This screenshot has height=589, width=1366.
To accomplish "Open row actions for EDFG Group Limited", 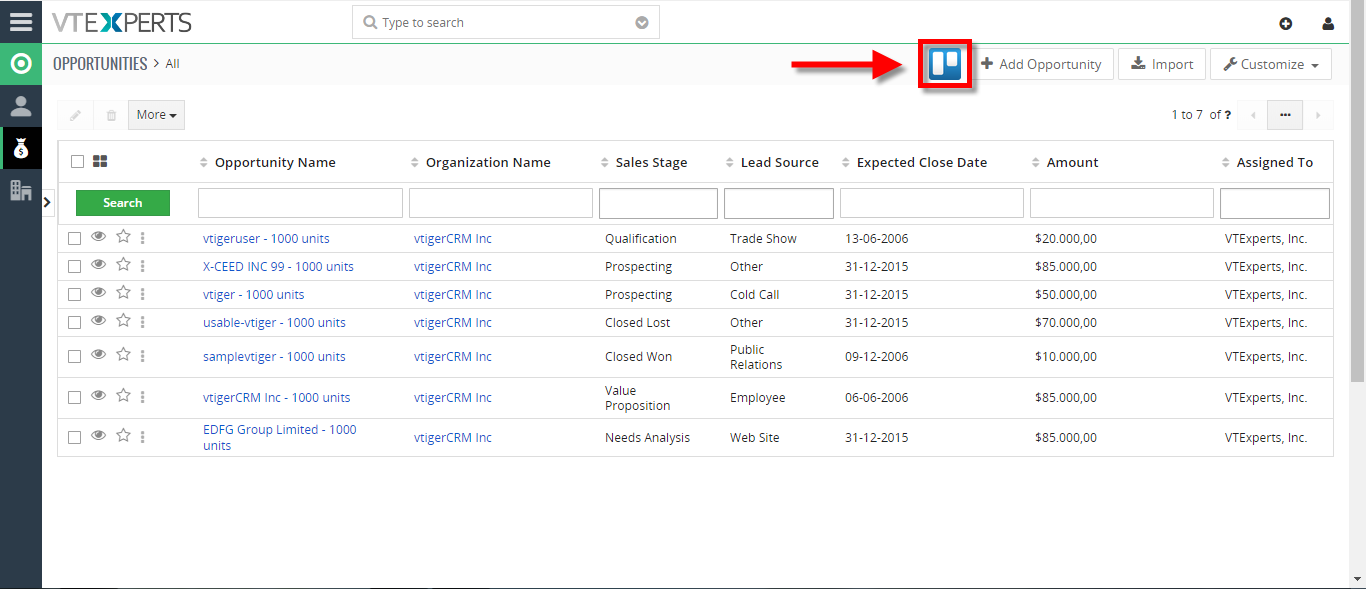I will [143, 437].
